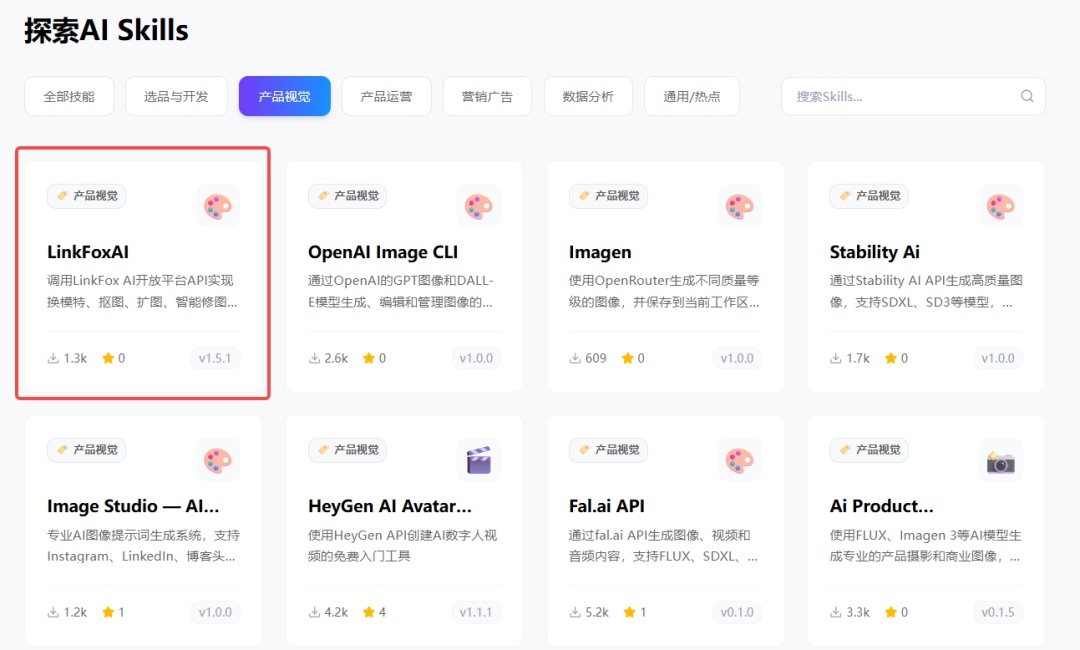Click the star icon on Imagen card
The width and height of the screenshot is (1080, 650).
(627, 358)
